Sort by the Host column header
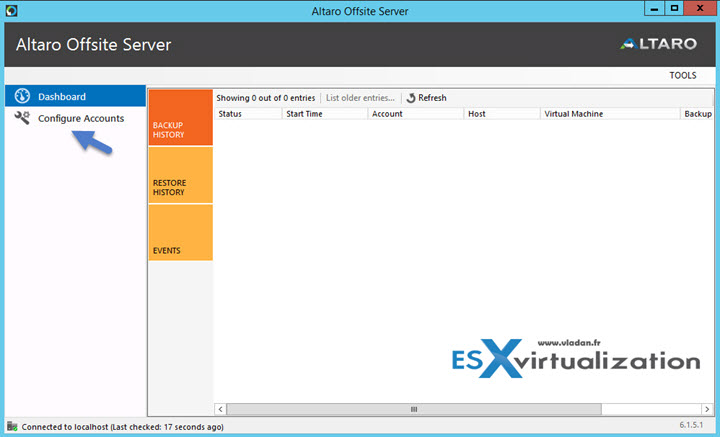720x437 pixels. pos(502,114)
